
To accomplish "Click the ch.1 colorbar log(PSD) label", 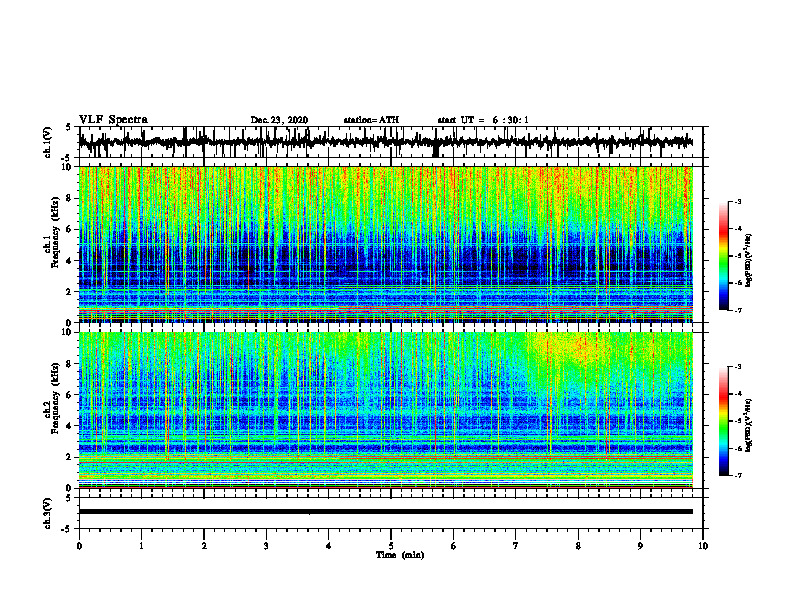I will [x=750, y=260].
